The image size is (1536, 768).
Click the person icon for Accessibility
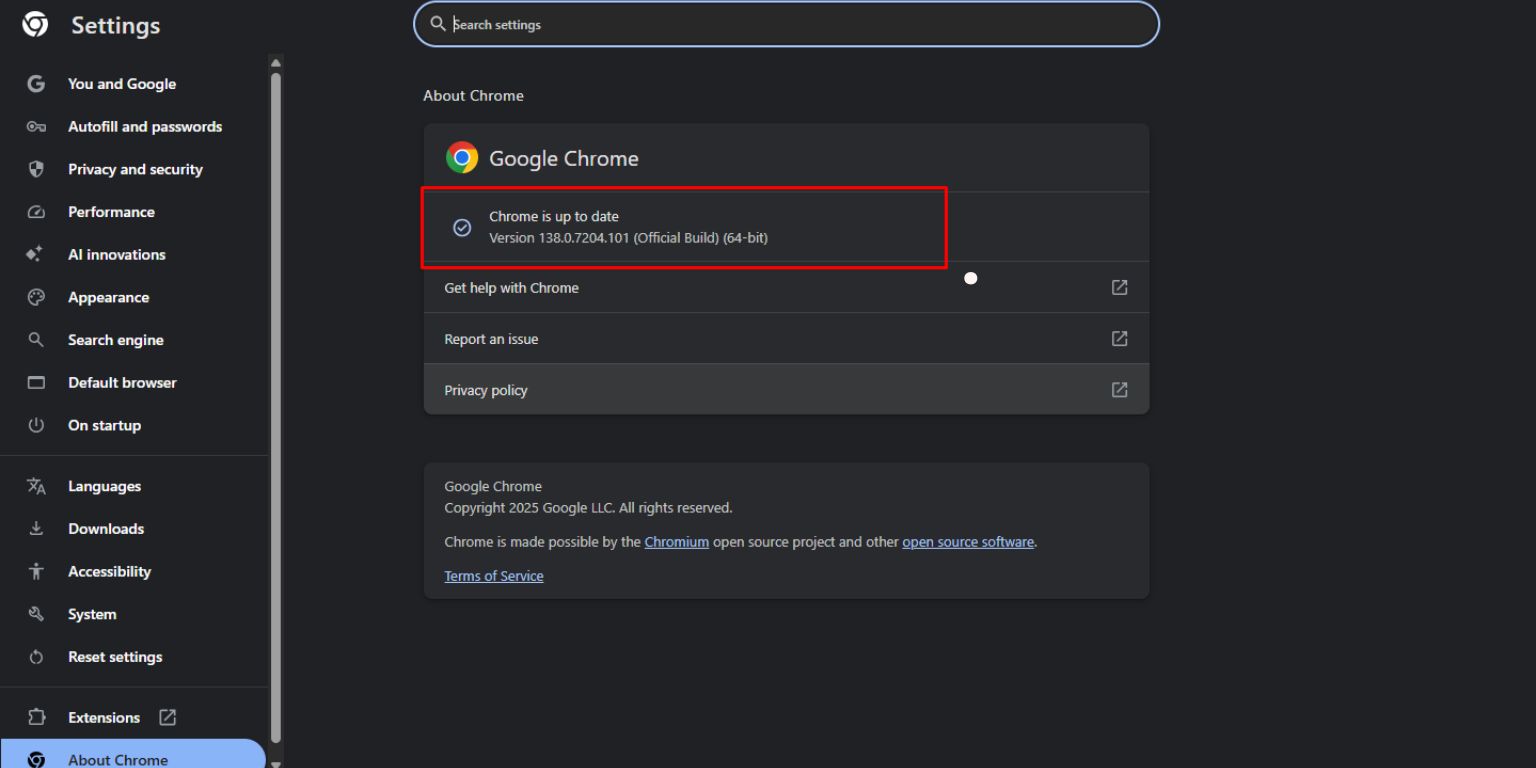click(x=36, y=571)
